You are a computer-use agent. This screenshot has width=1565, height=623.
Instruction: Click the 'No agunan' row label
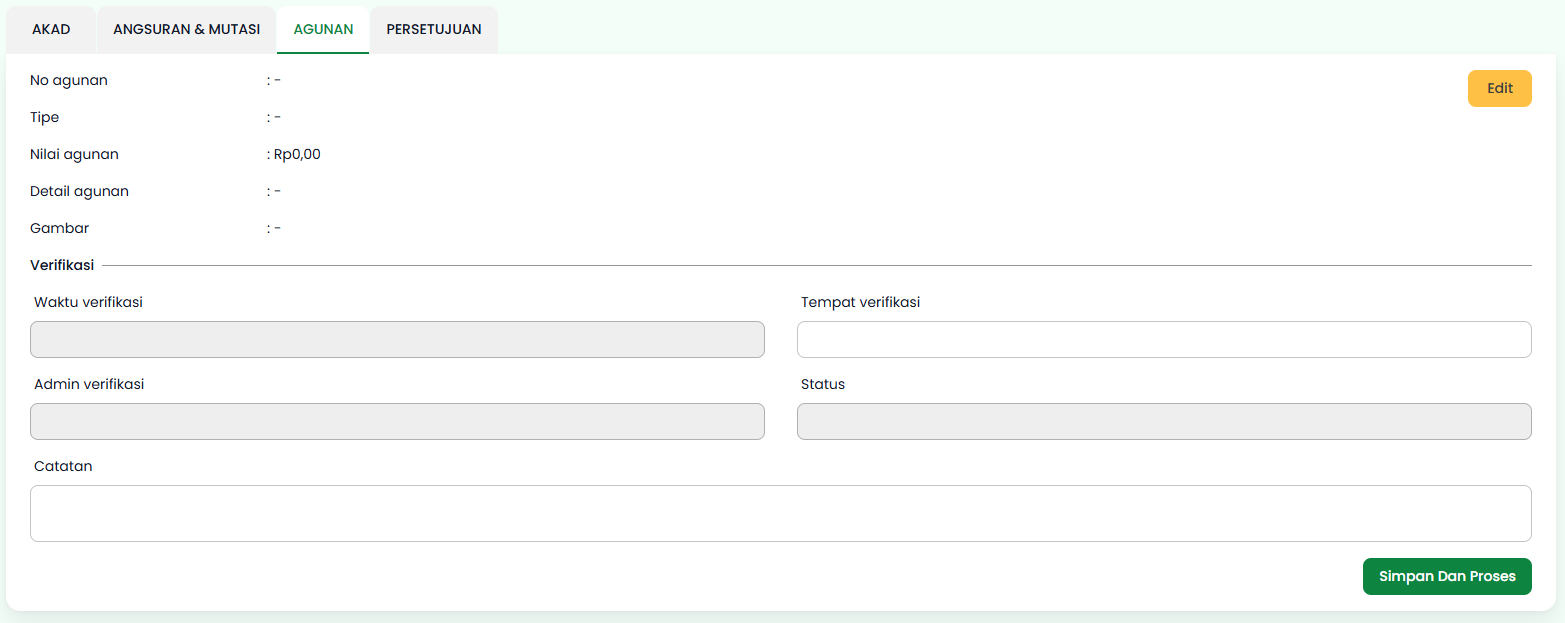69,80
